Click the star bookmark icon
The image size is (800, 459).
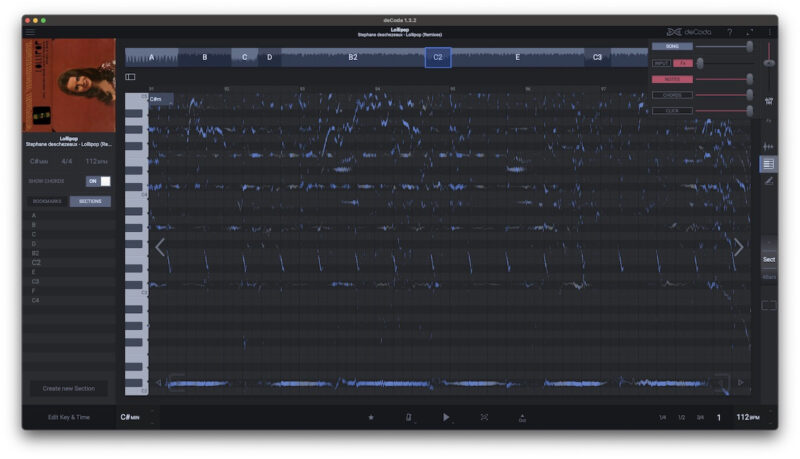pos(371,417)
